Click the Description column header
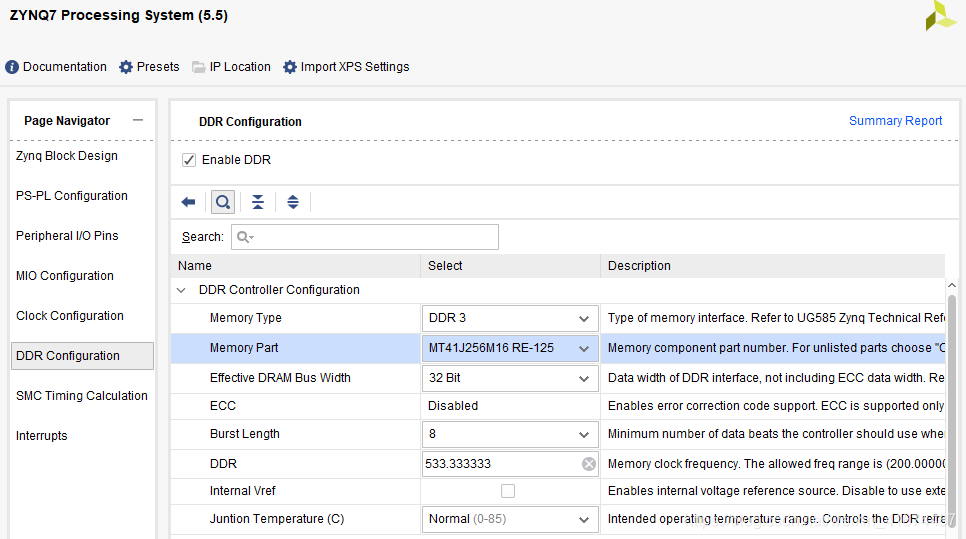Image resolution: width=966 pixels, height=539 pixels. coord(773,266)
